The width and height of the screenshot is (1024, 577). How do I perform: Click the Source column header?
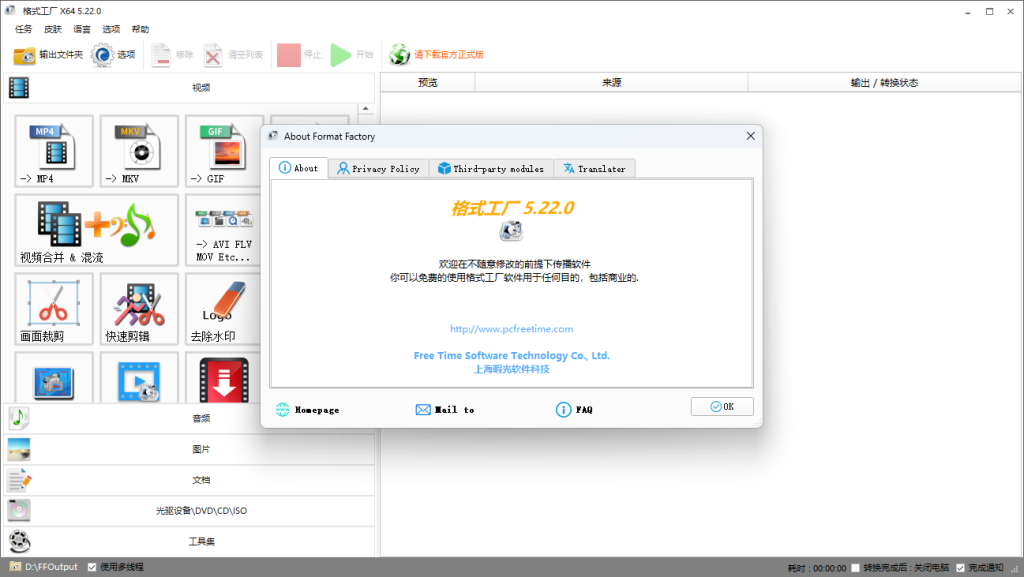click(x=611, y=82)
